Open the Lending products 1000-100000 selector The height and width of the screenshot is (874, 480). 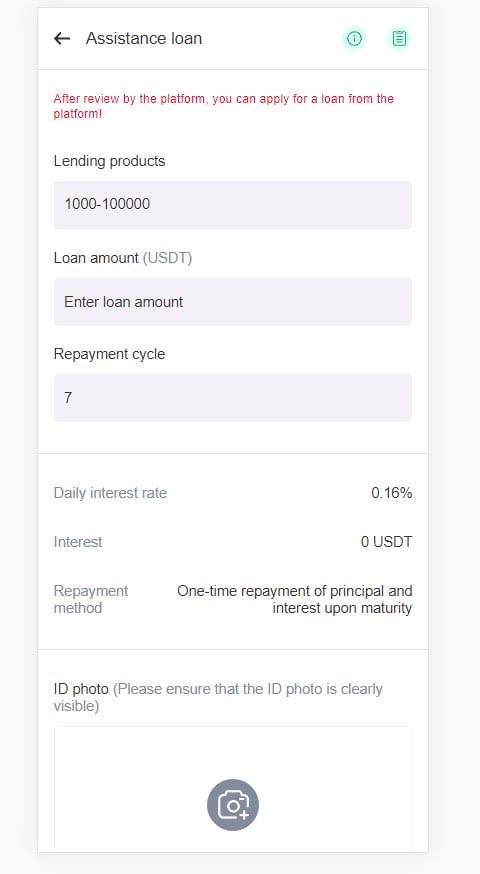point(233,205)
